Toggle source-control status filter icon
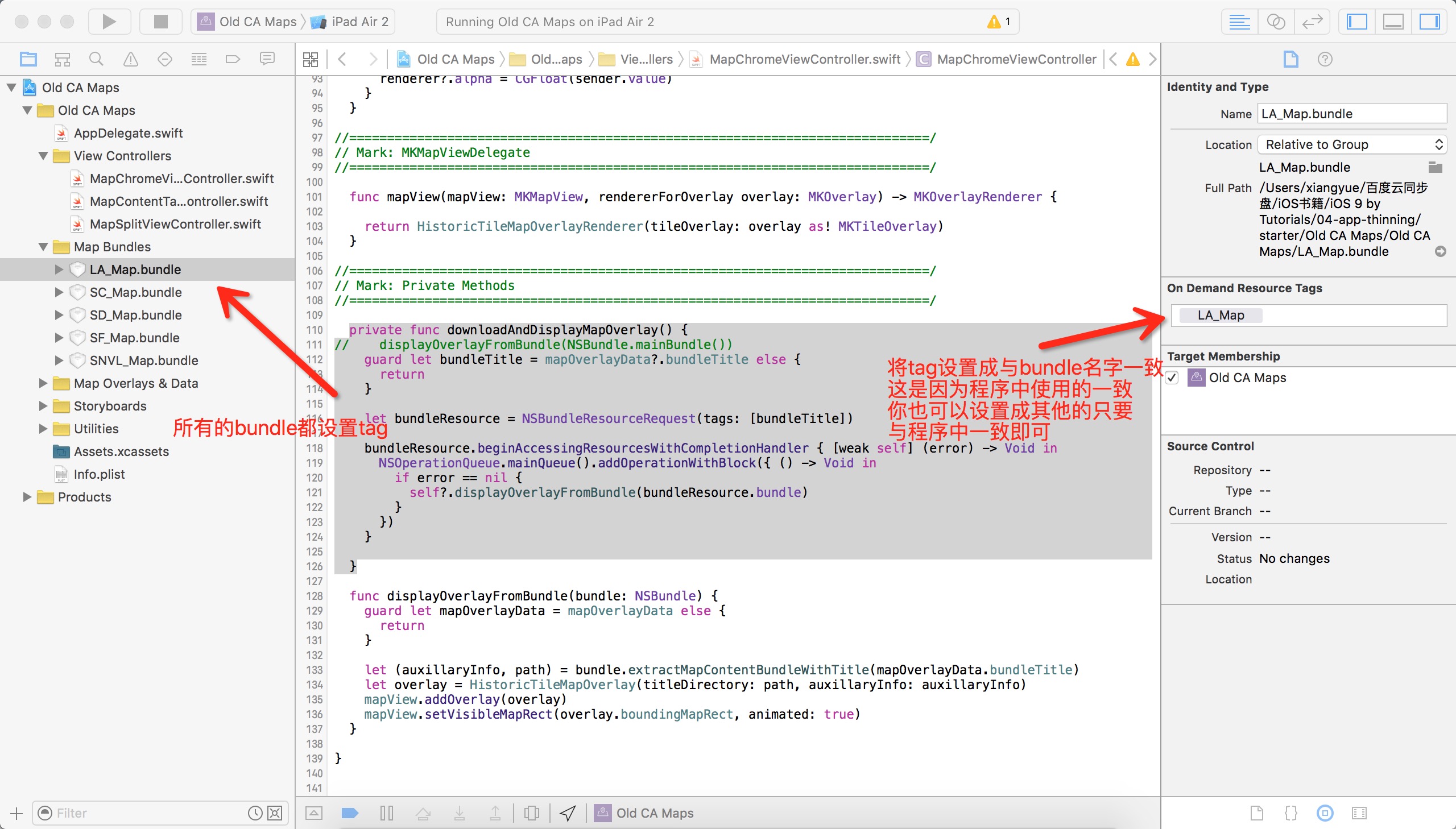This screenshot has height=829, width=1456. [275, 813]
